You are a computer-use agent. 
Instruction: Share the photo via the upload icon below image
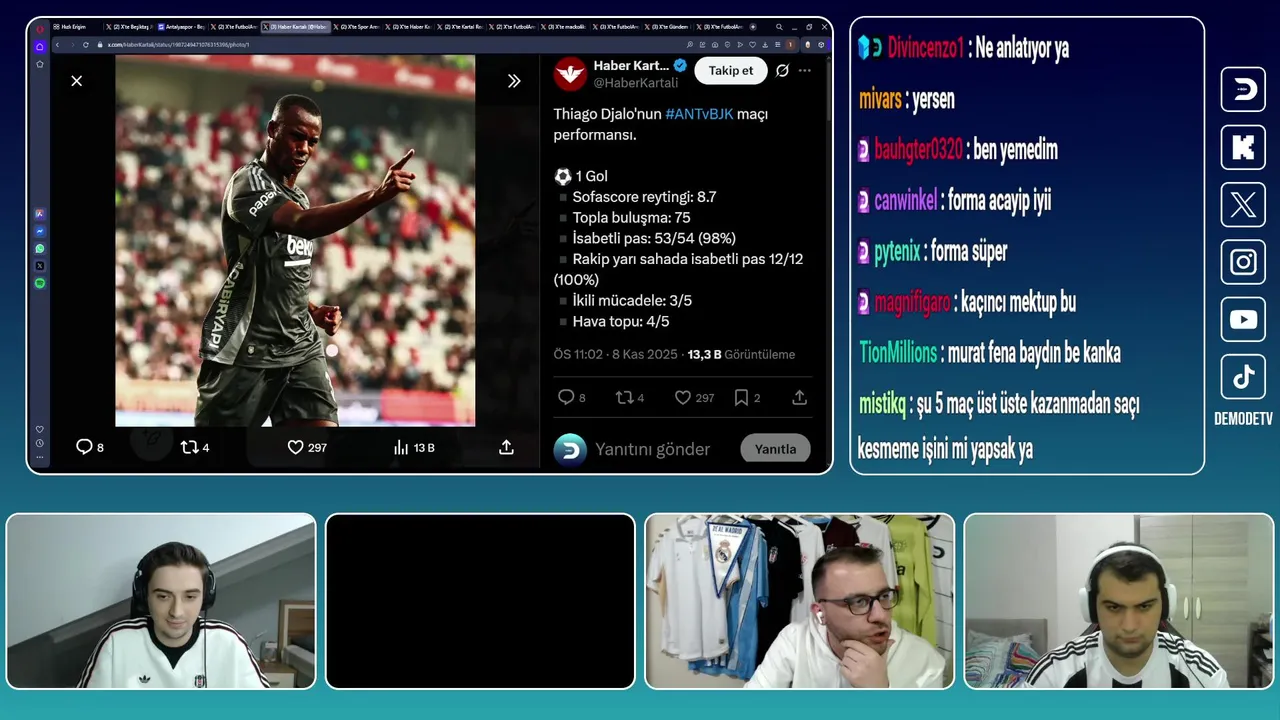[x=506, y=447]
